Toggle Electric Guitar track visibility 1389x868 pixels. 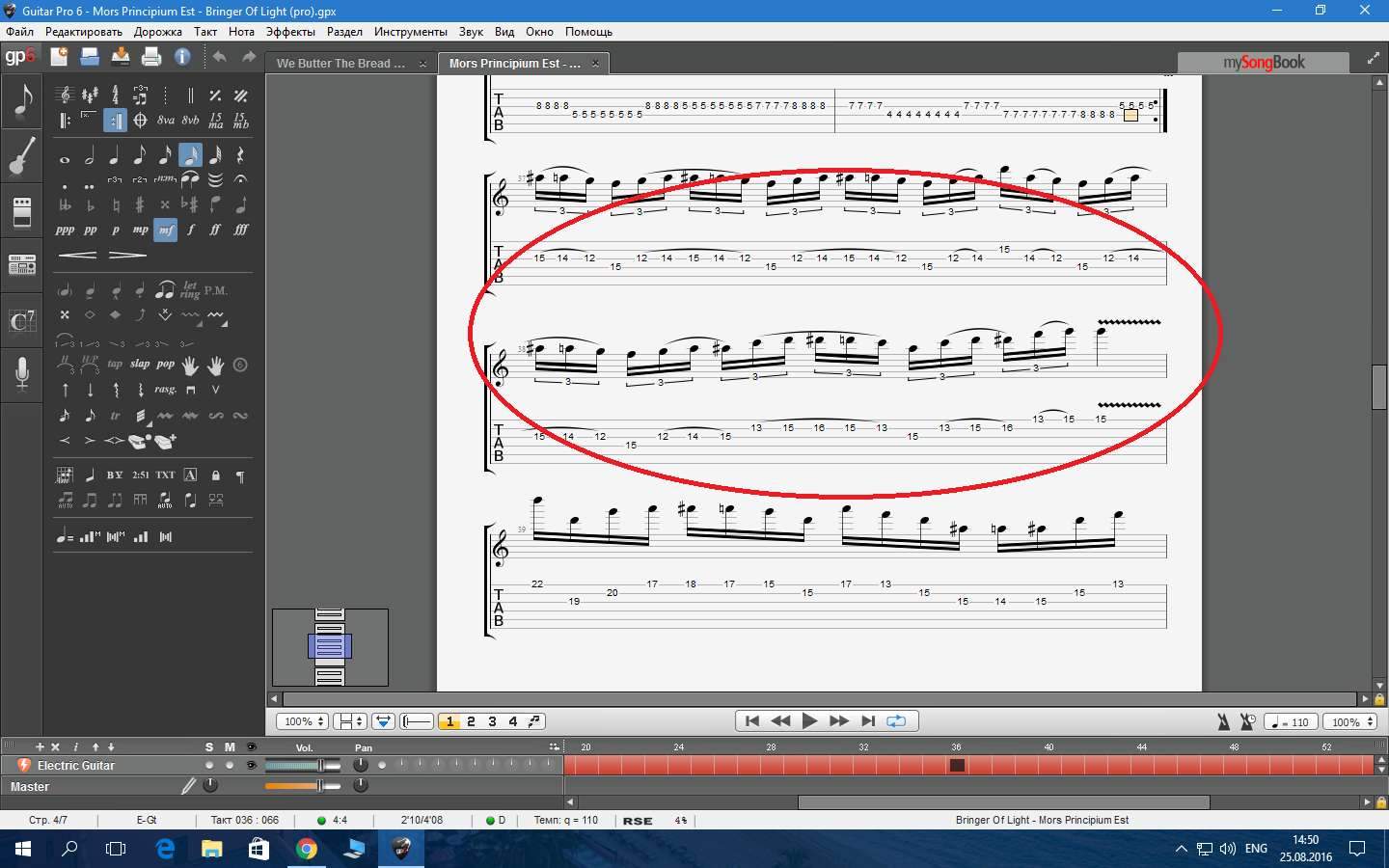(251, 765)
